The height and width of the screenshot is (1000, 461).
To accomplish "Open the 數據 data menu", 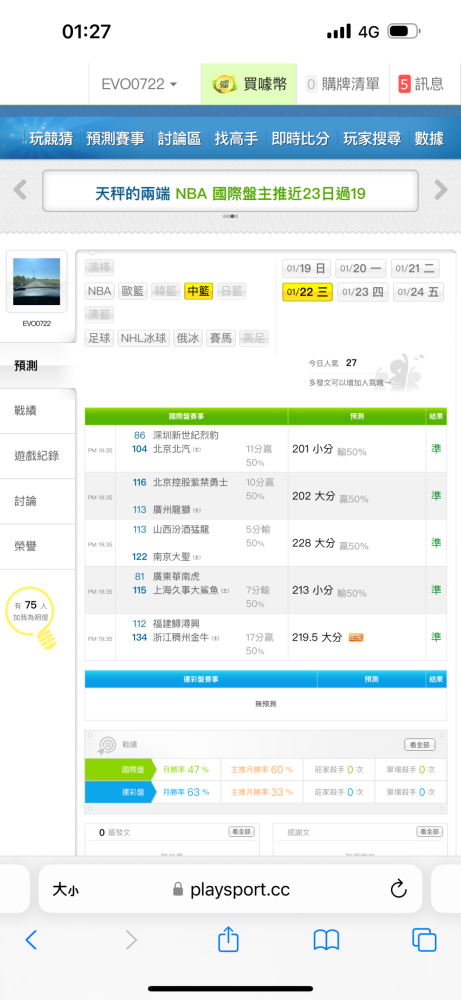I will (429, 138).
